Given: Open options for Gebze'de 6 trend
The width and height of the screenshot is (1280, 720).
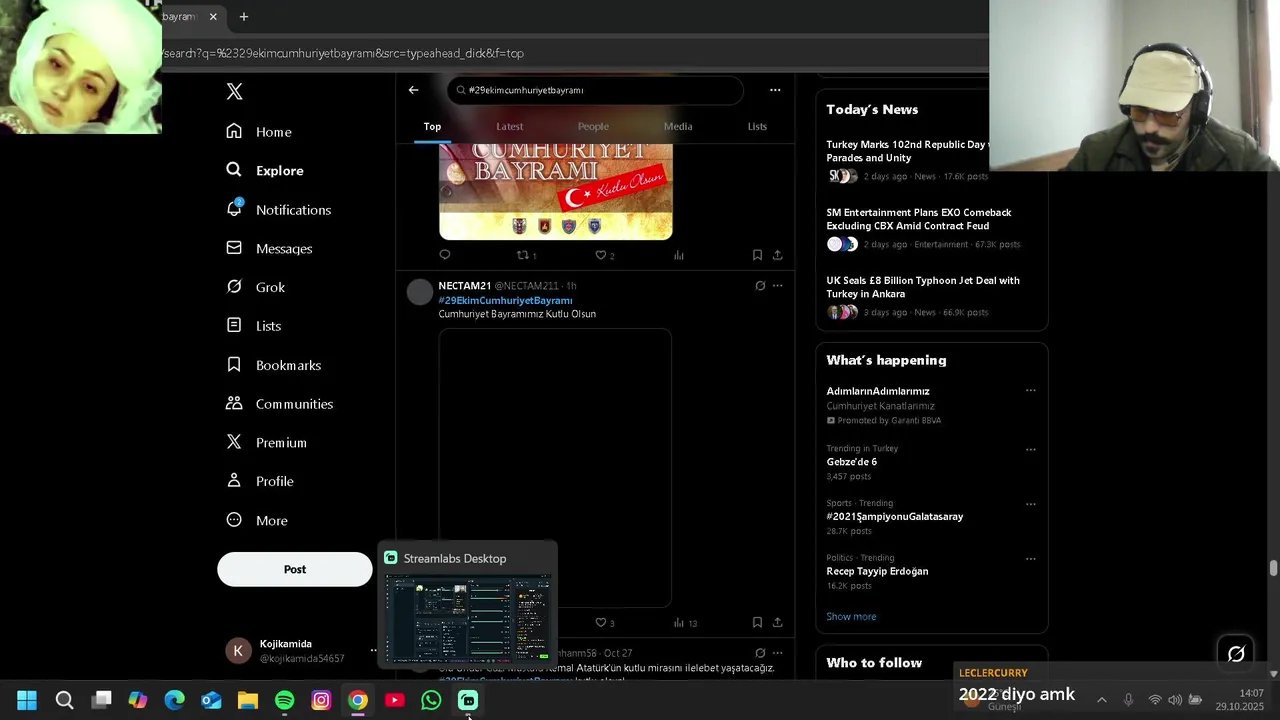Looking at the screenshot, I should tap(1030, 449).
